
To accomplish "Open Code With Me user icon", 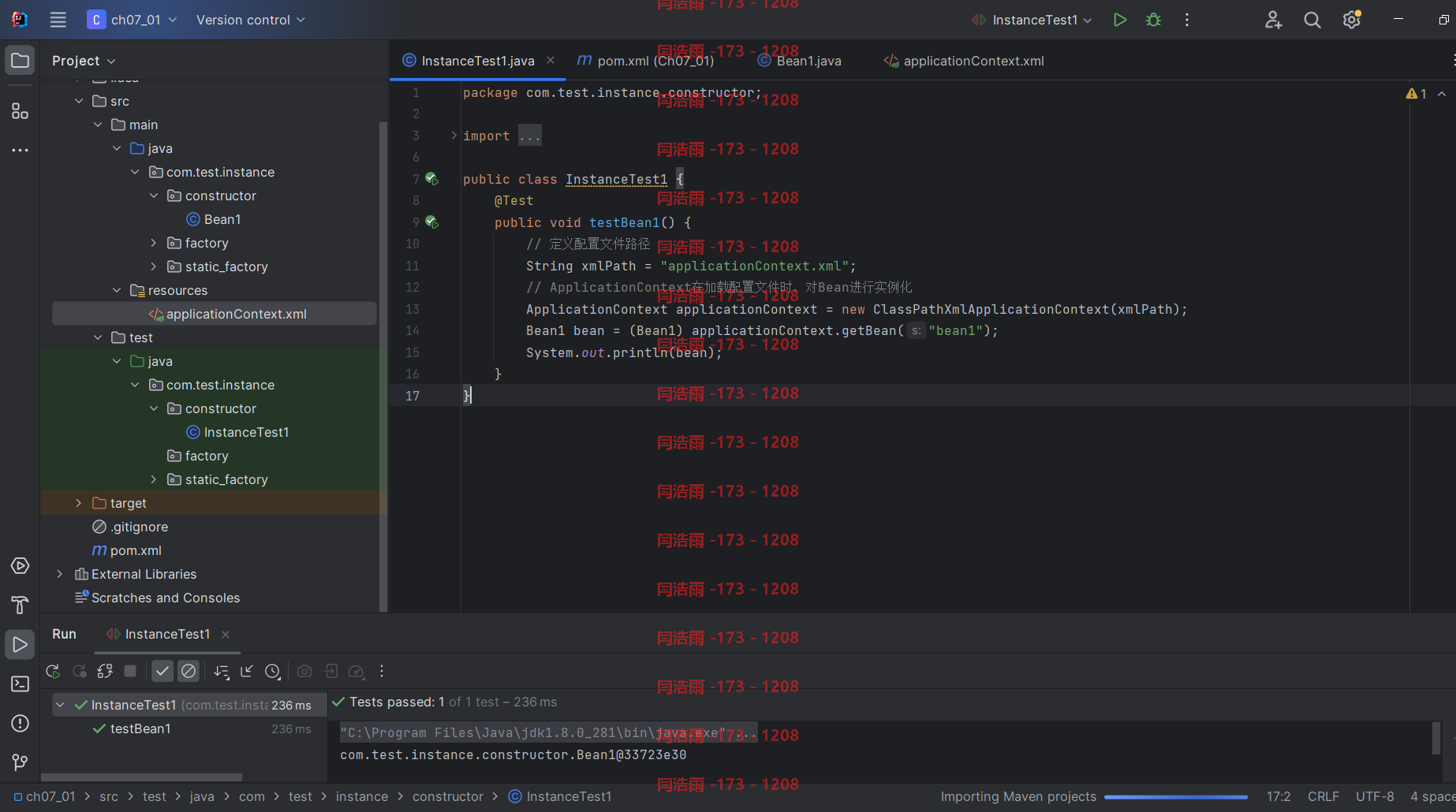I will pyautogui.click(x=1273, y=20).
